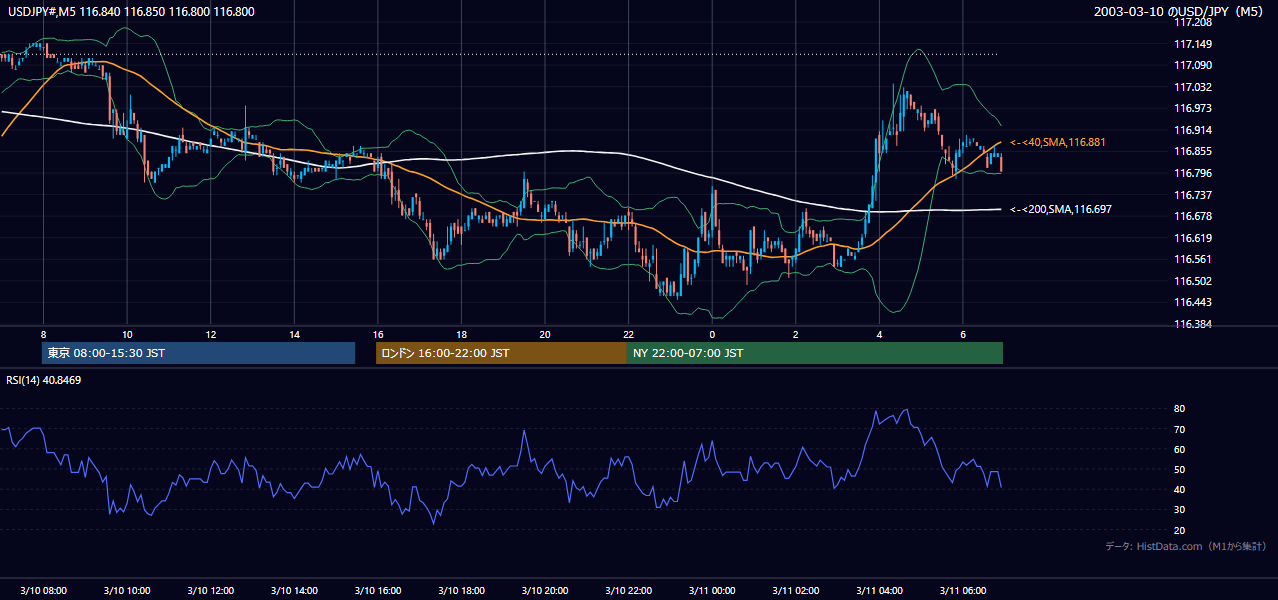Click hour label 20 under the price chart
This screenshot has width=1278, height=600.
544,334
